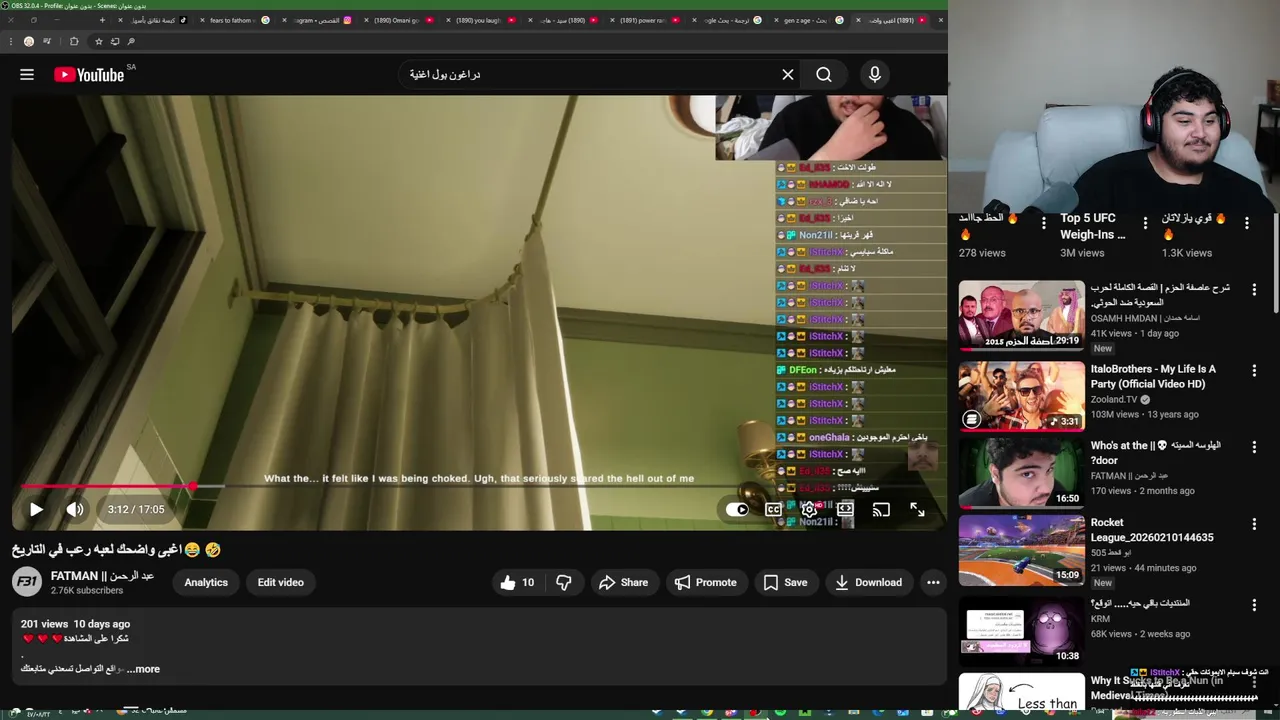Download the video
Viewport: 1280px width, 720px height.
(x=868, y=582)
